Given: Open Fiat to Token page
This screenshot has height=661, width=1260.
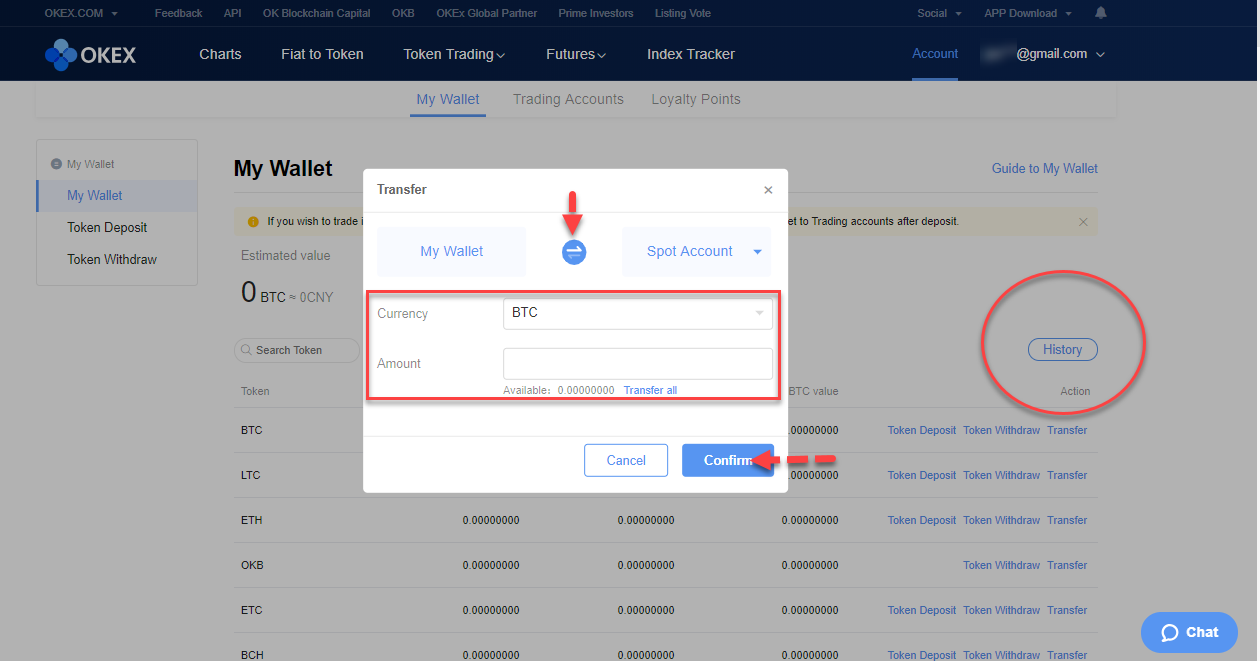Looking at the screenshot, I should point(322,54).
